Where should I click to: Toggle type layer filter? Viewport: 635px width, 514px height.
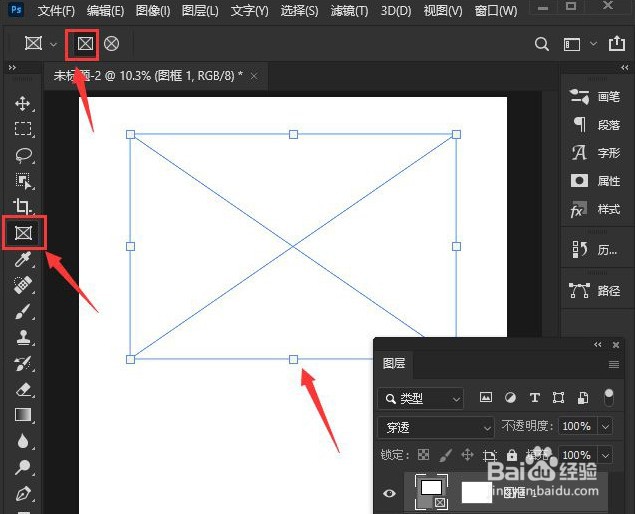pyautogui.click(x=535, y=398)
